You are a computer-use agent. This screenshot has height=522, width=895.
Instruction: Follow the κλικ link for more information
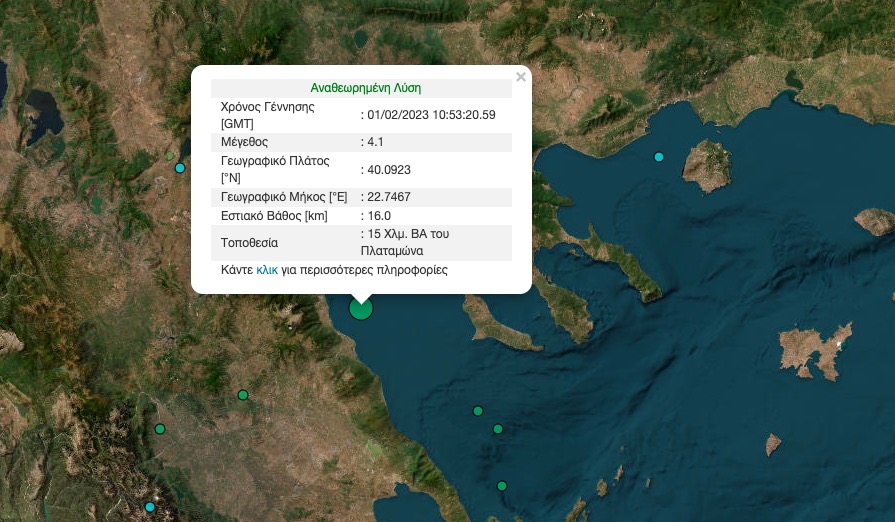pyautogui.click(x=267, y=270)
